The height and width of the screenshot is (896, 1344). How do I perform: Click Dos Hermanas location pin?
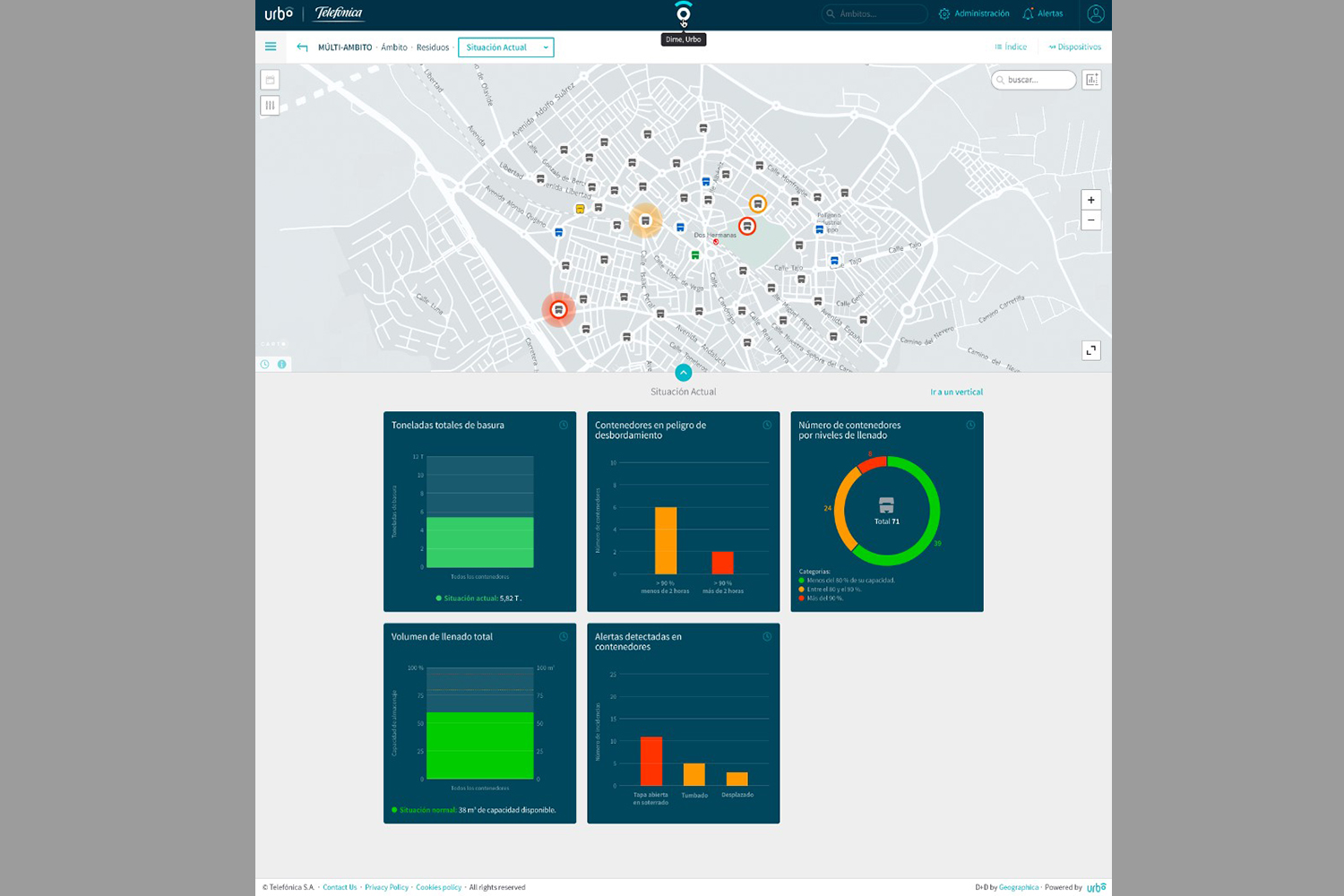click(x=715, y=242)
